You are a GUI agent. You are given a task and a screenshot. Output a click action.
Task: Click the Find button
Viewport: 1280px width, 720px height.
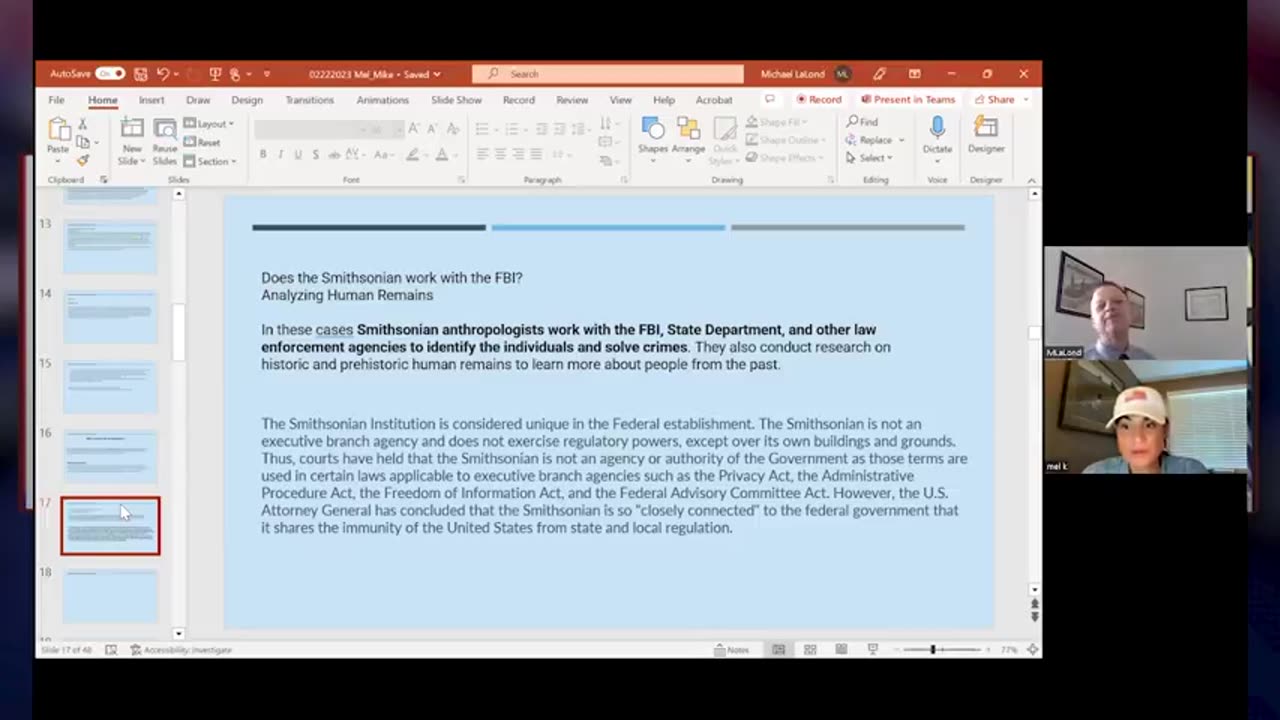click(x=862, y=122)
